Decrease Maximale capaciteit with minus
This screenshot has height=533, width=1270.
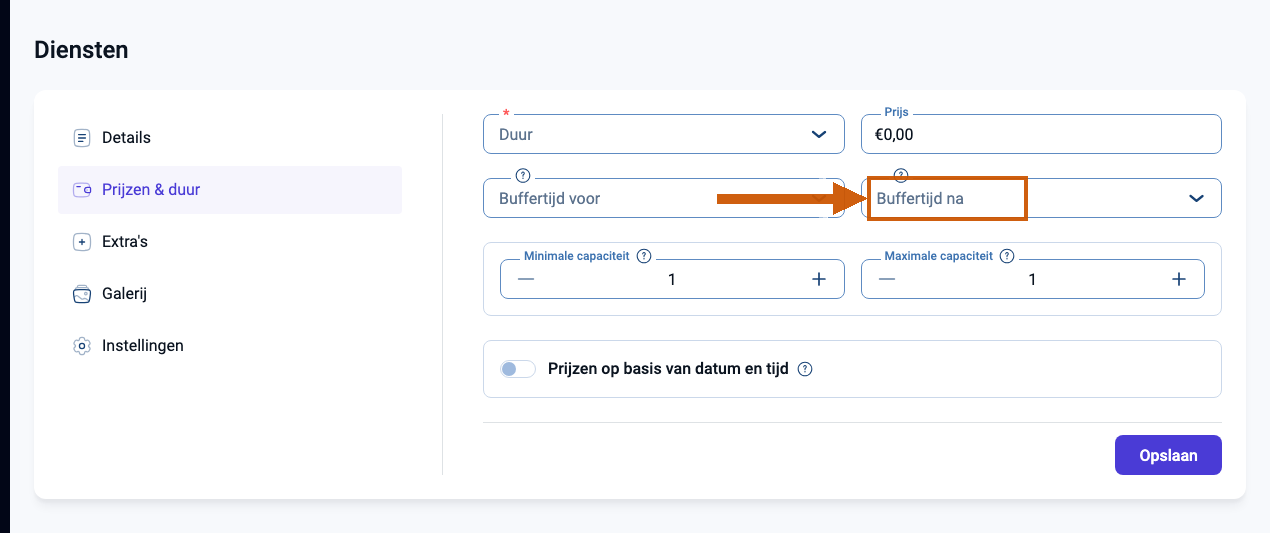[887, 279]
